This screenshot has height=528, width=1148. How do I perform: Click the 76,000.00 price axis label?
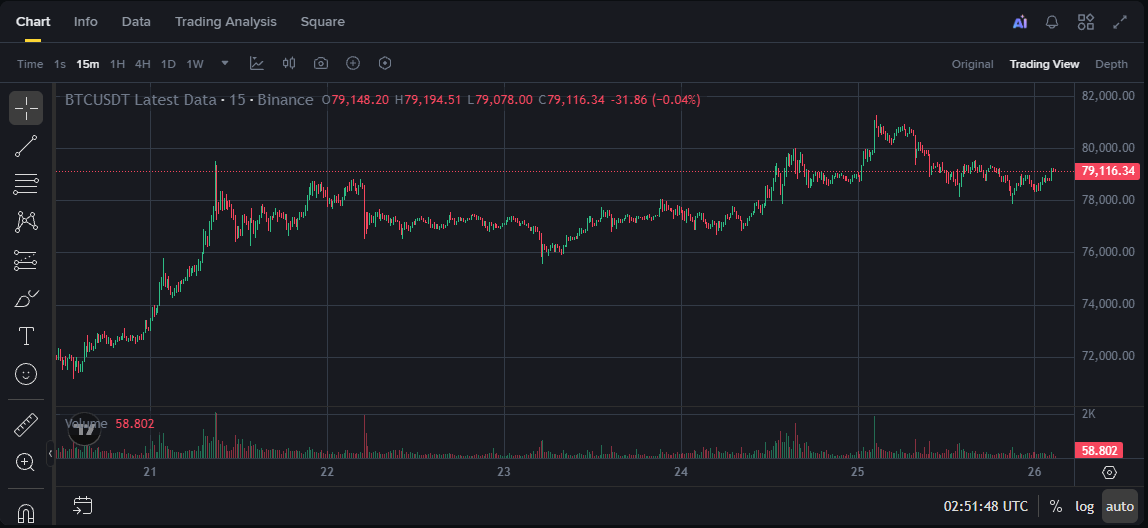tap(1108, 252)
